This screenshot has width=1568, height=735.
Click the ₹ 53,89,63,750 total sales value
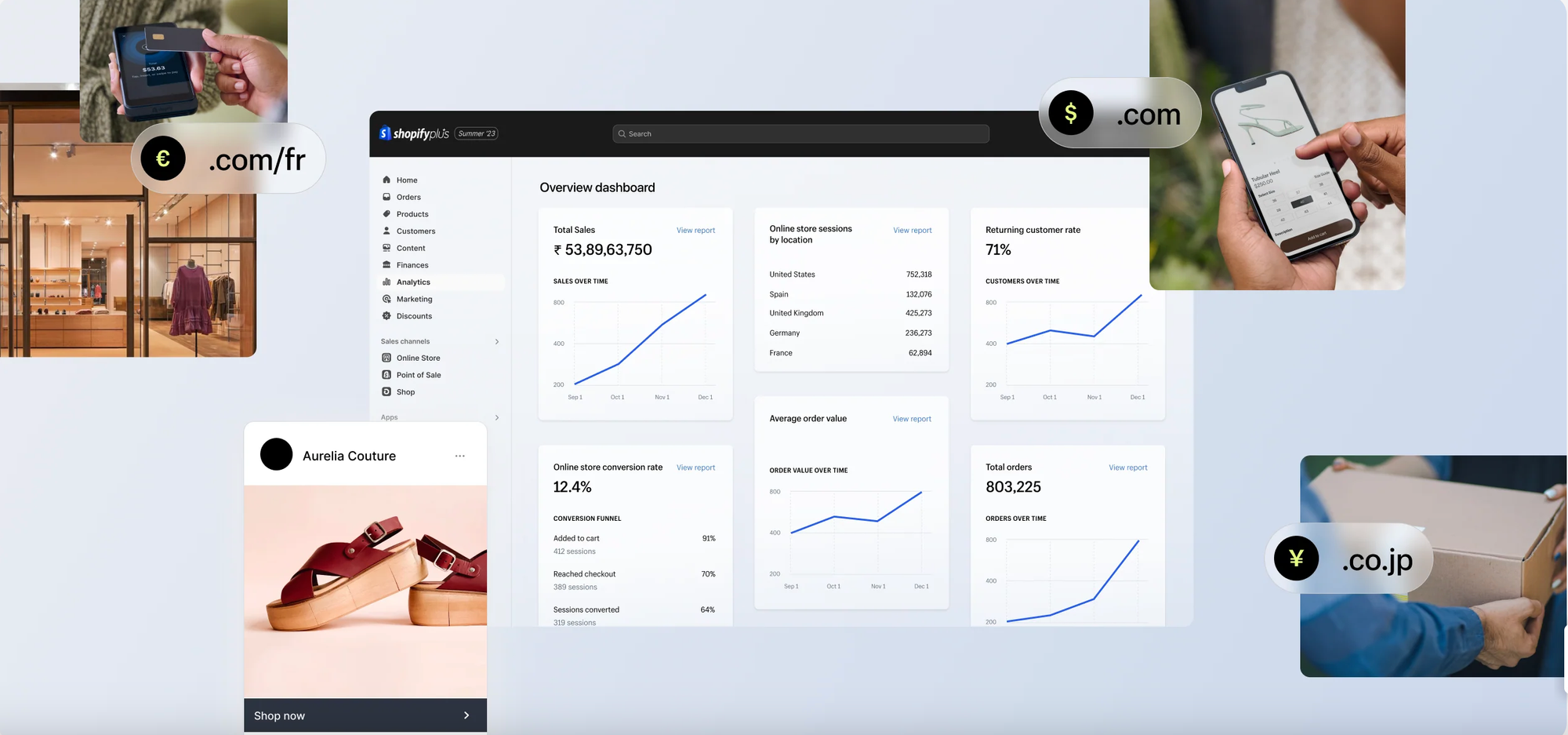tap(602, 249)
